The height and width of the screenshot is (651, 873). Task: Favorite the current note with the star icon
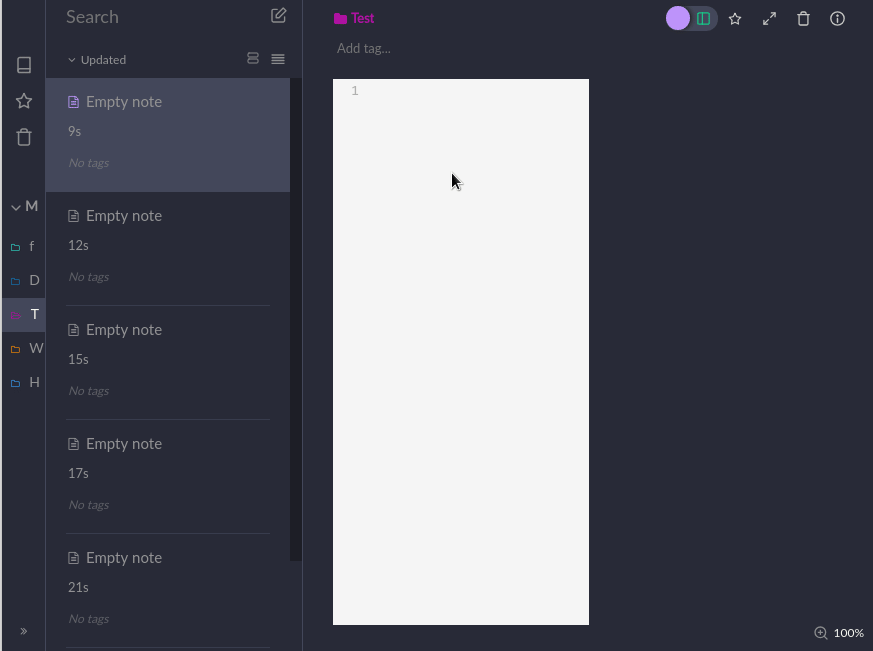[735, 19]
